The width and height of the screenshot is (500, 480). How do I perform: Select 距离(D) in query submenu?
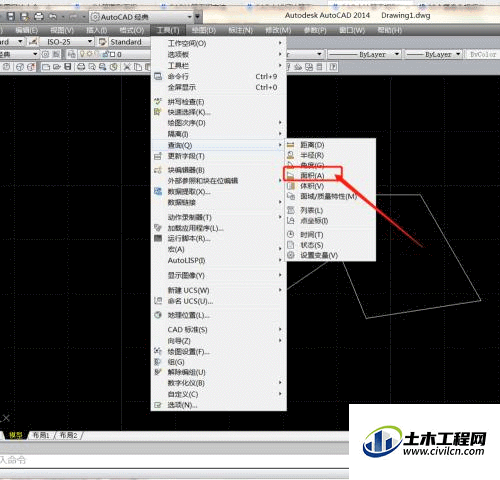331,145
